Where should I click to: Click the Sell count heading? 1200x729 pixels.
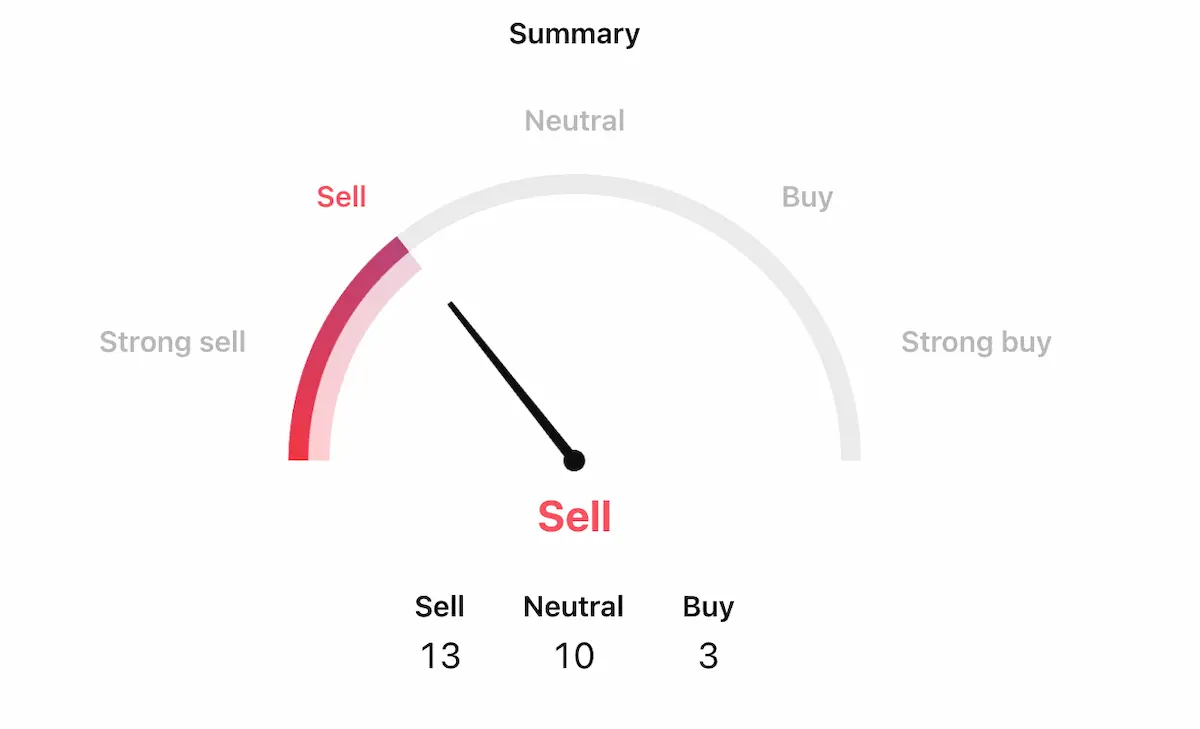(440, 607)
